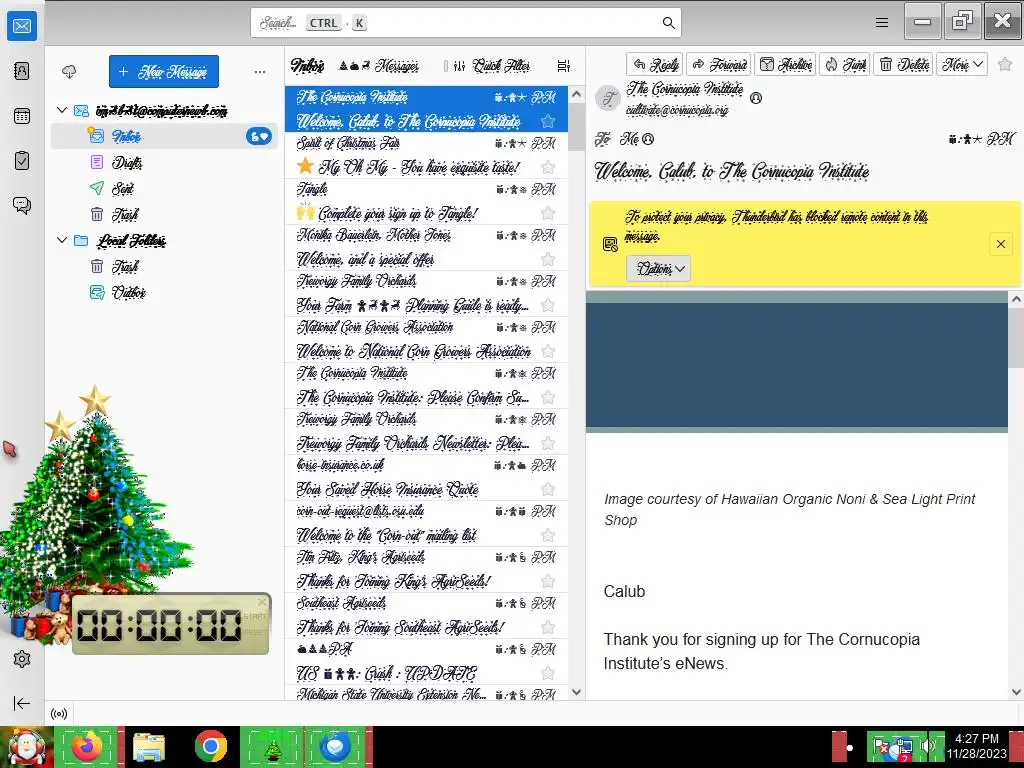Click the Get Messages cloud icon
The height and width of the screenshot is (768, 1024).
69,72
